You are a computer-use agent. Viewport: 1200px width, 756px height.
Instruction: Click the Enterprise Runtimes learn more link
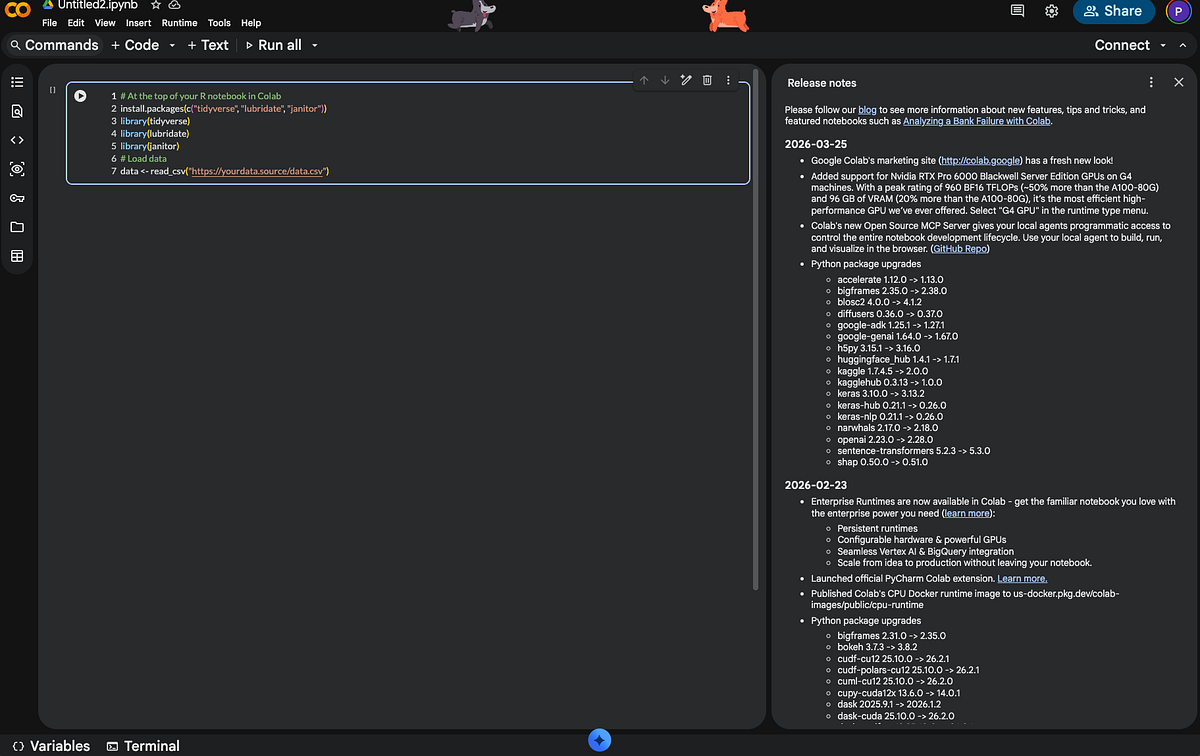click(968, 513)
